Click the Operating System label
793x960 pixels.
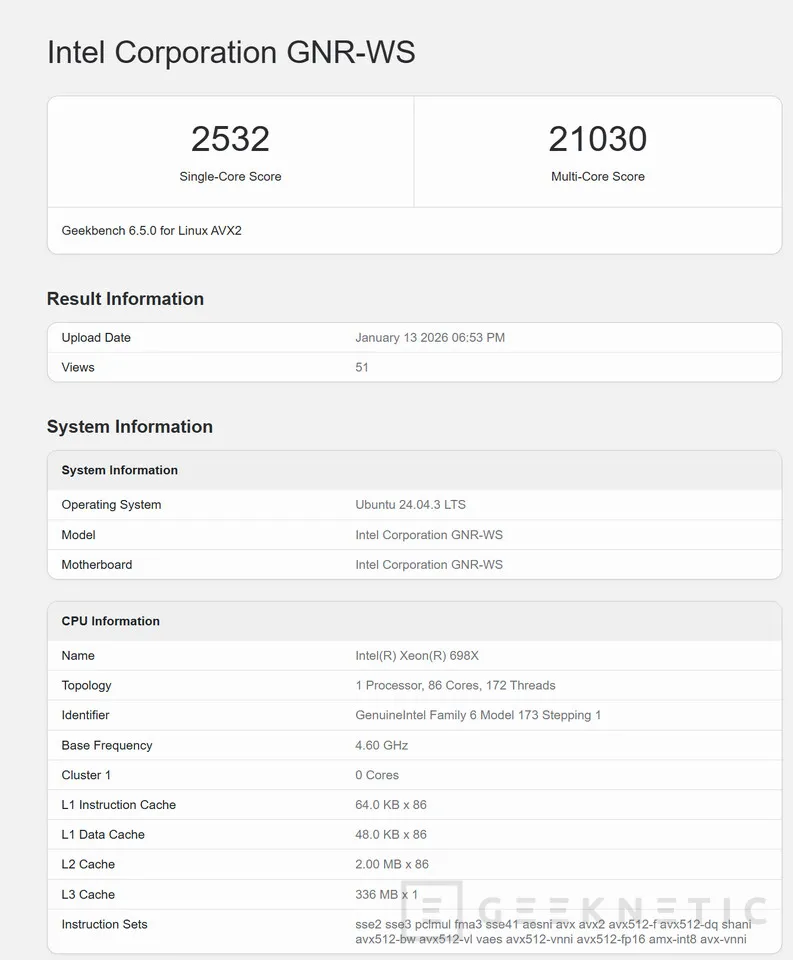111,504
